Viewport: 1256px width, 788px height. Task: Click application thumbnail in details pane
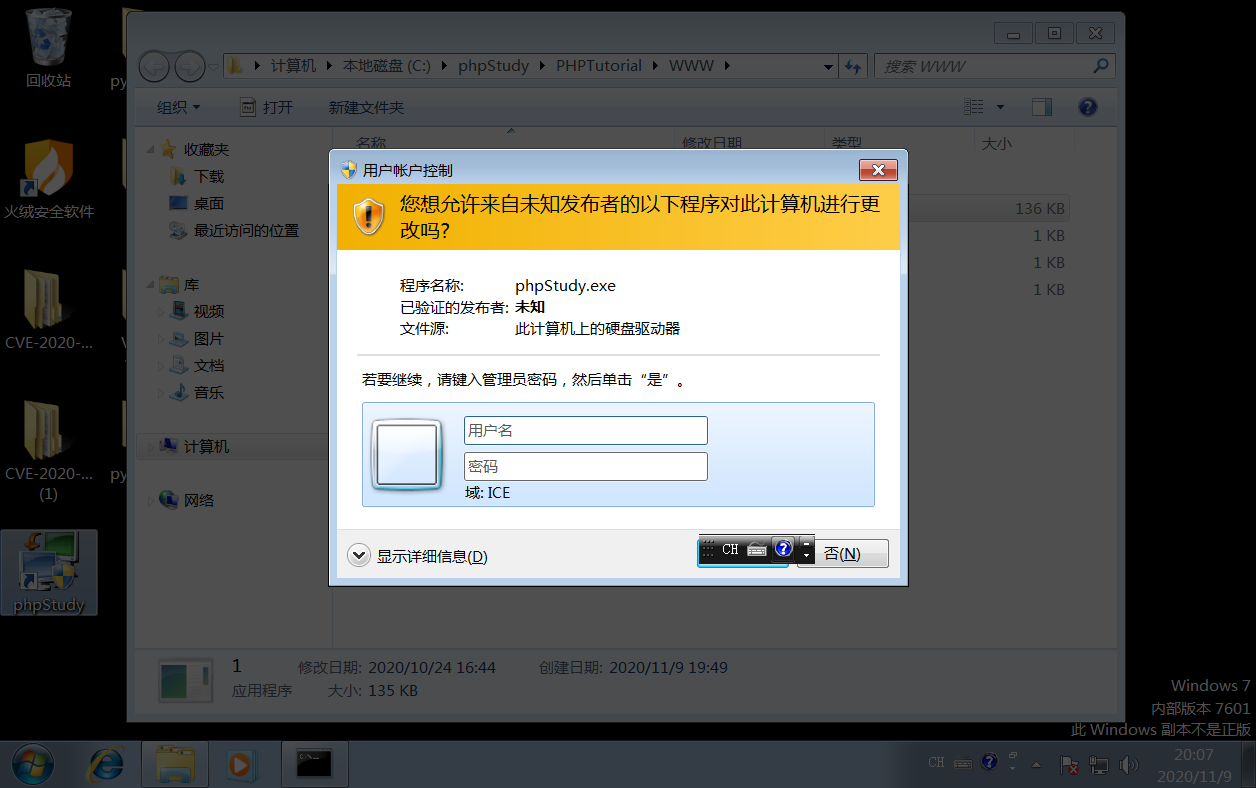186,680
